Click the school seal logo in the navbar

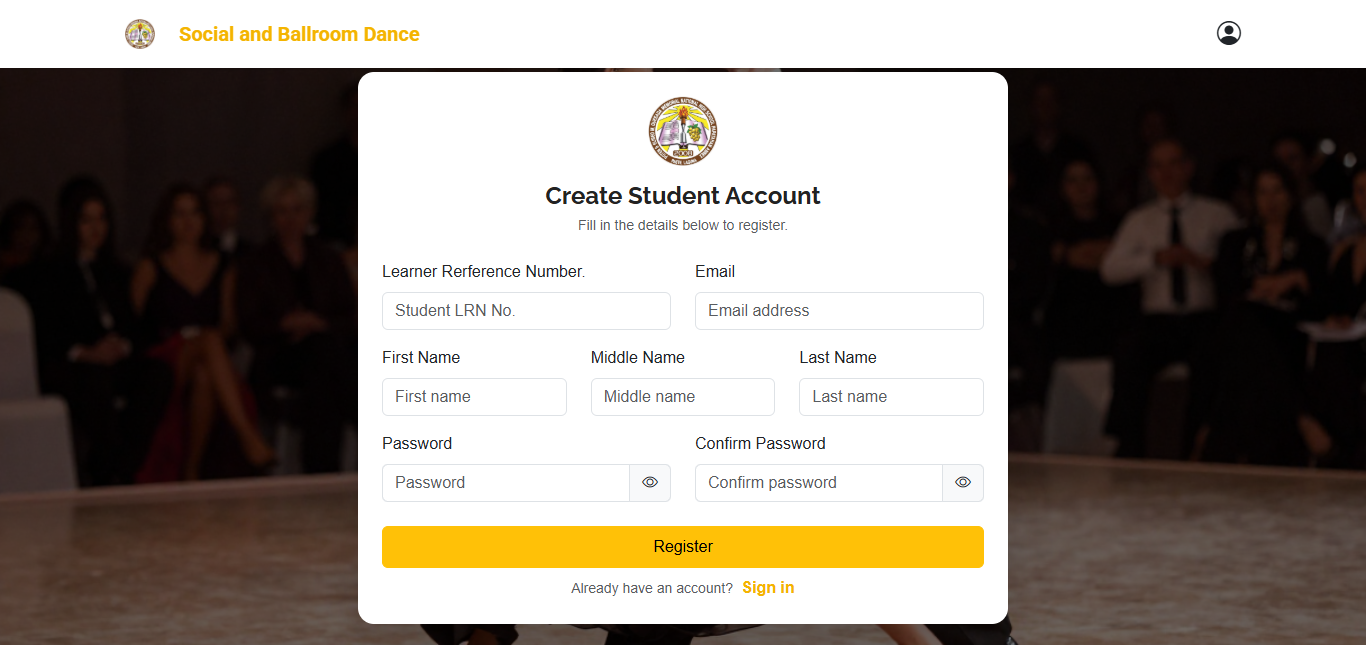click(140, 34)
